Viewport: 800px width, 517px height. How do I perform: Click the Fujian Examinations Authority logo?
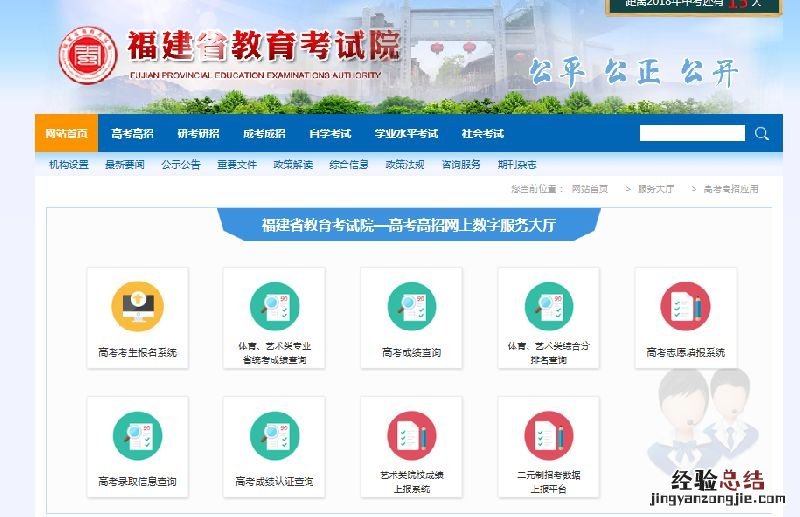click(88, 55)
